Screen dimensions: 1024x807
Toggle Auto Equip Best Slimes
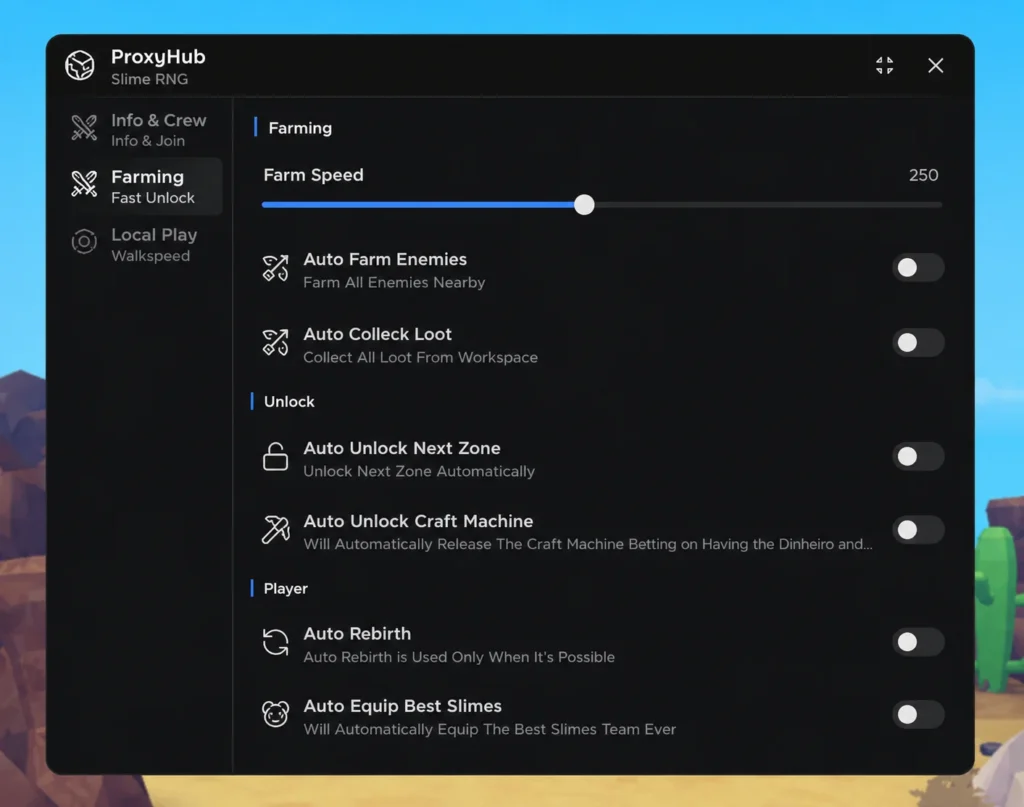tap(918, 714)
